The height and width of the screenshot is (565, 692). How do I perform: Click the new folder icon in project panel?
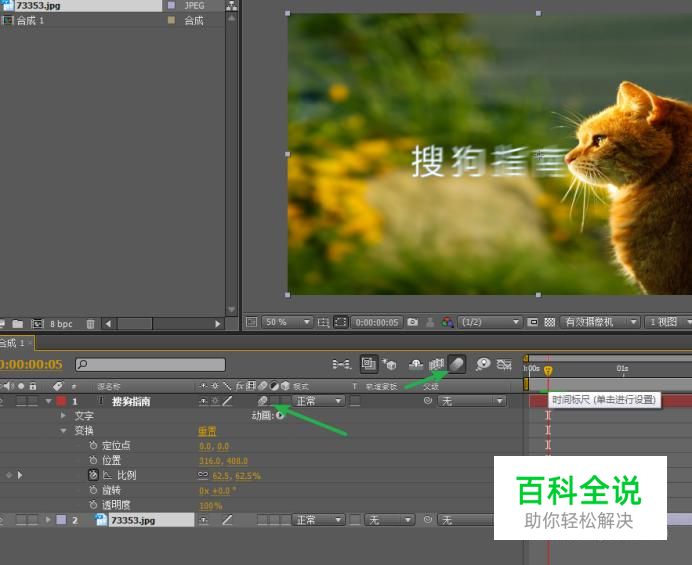point(18,324)
